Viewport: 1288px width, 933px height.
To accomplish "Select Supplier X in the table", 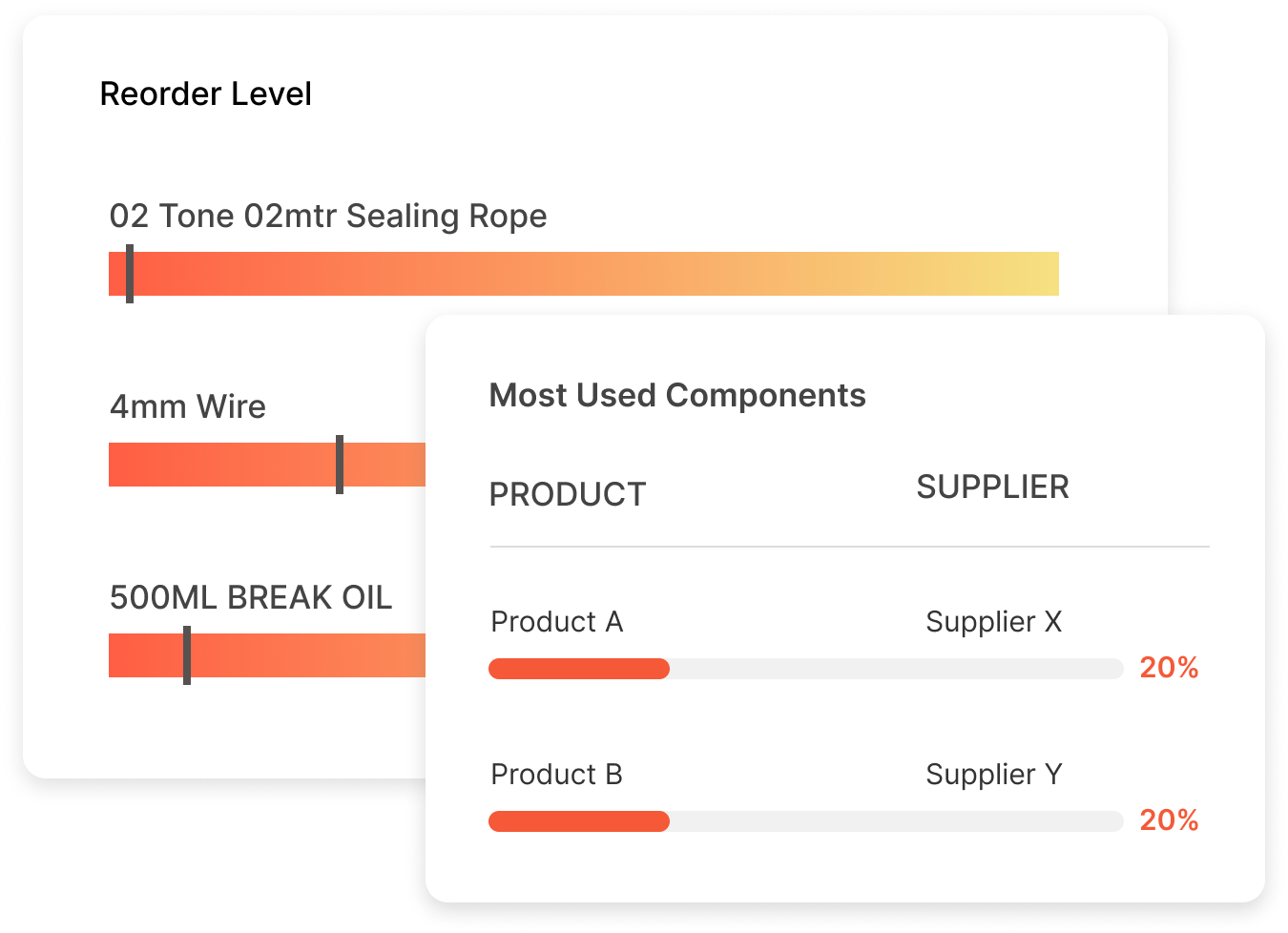I will pos(993,622).
